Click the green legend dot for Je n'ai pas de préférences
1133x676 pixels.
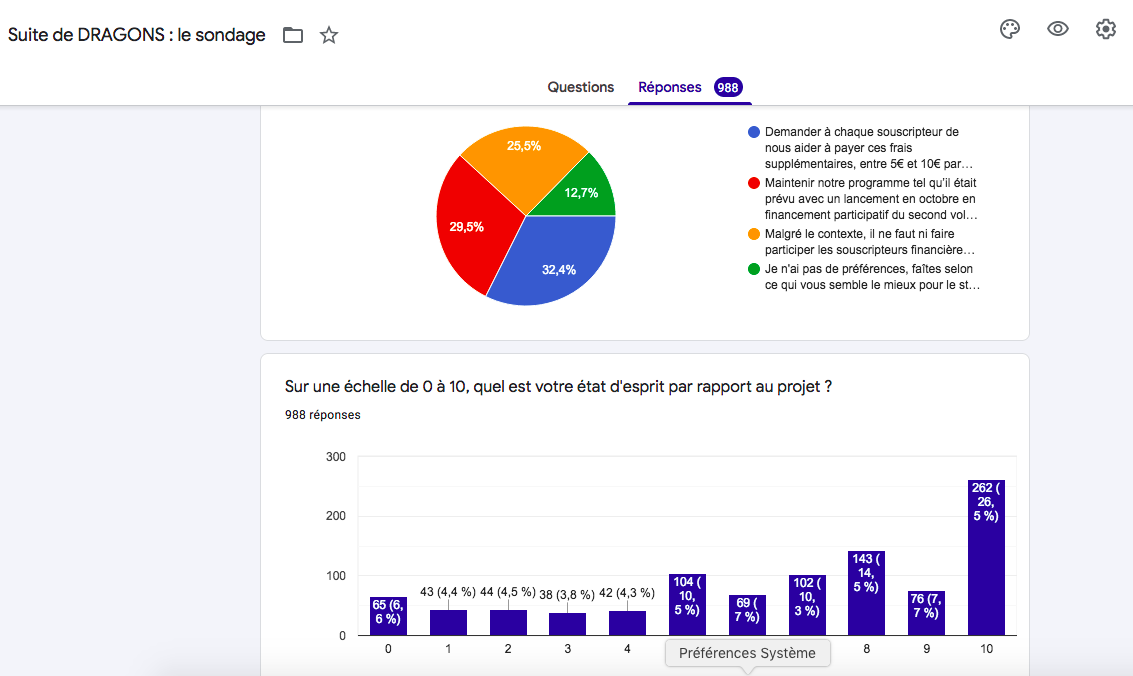click(x=753, y=269)
